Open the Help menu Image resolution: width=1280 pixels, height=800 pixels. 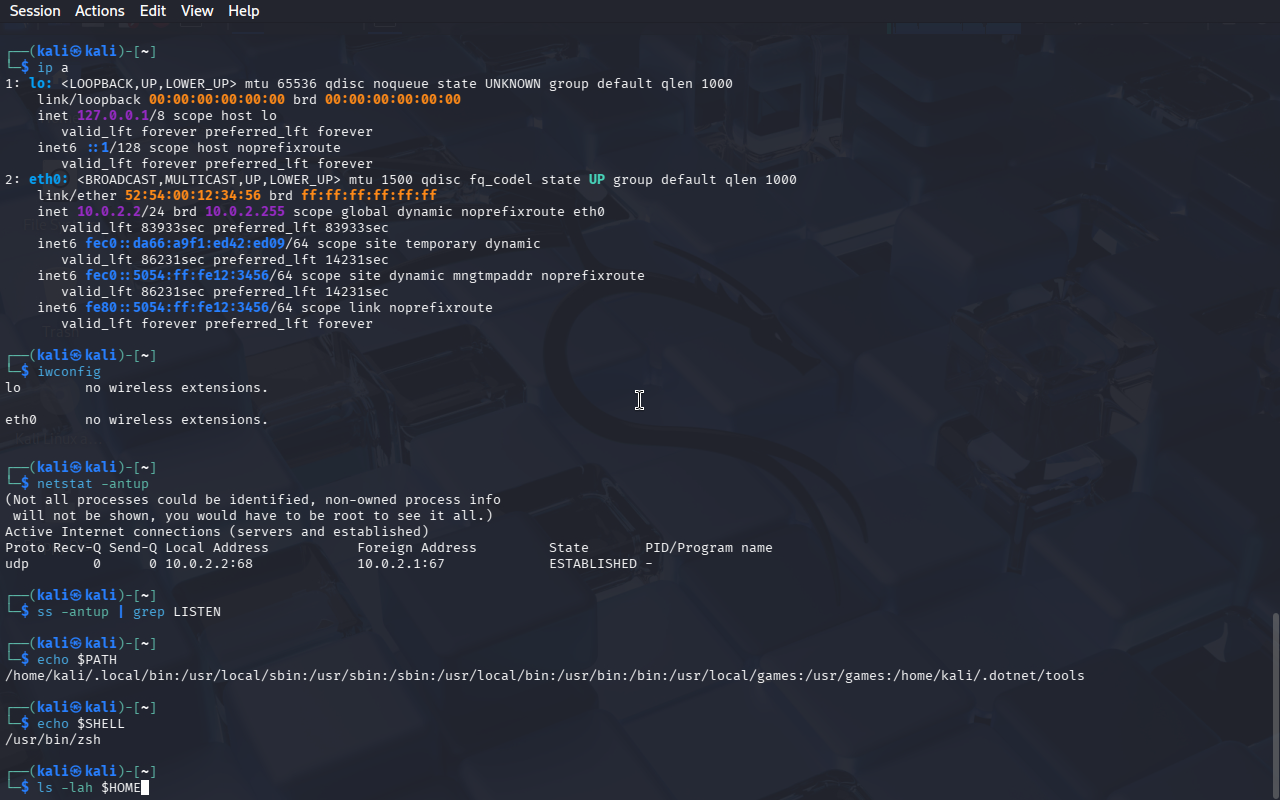click(244, 11)
